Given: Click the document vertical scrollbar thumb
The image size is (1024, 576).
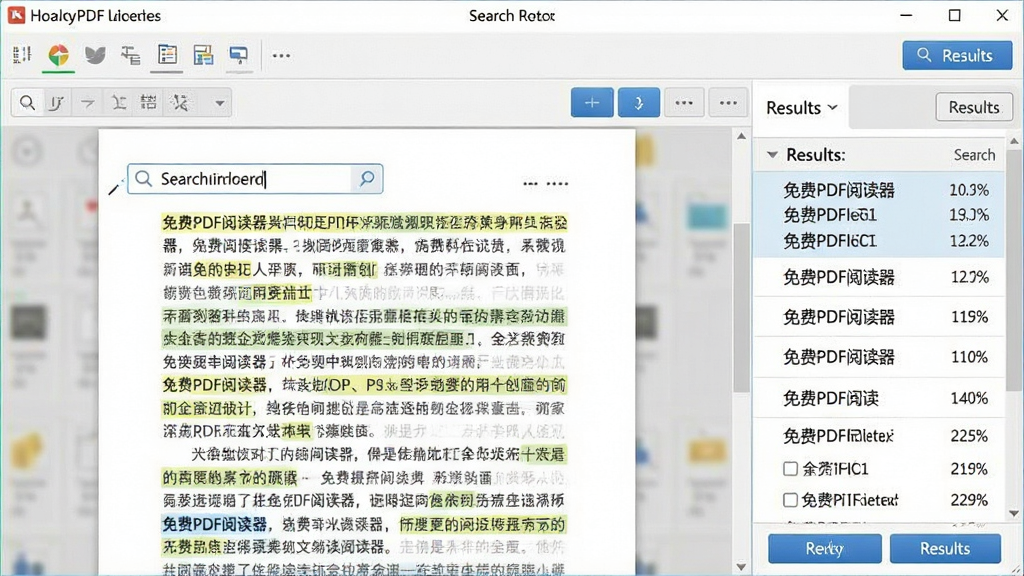Looking at the screenshot, I should [741, 307].
